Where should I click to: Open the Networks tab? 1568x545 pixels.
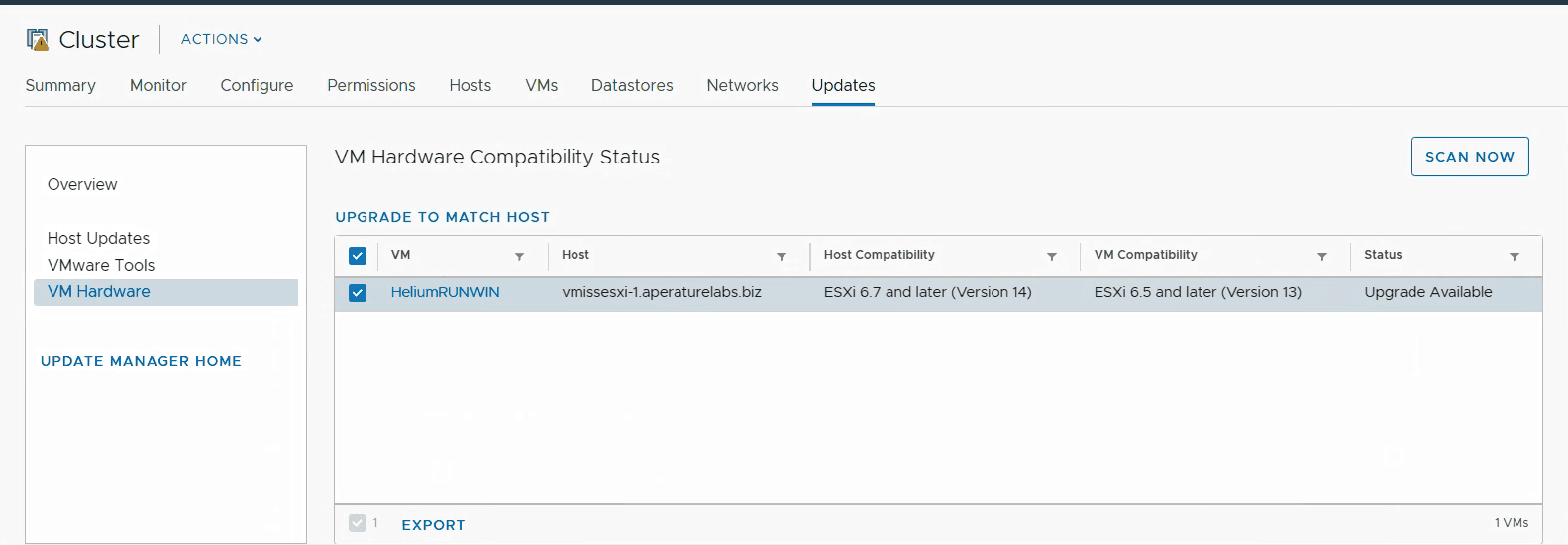coord(743,85)
